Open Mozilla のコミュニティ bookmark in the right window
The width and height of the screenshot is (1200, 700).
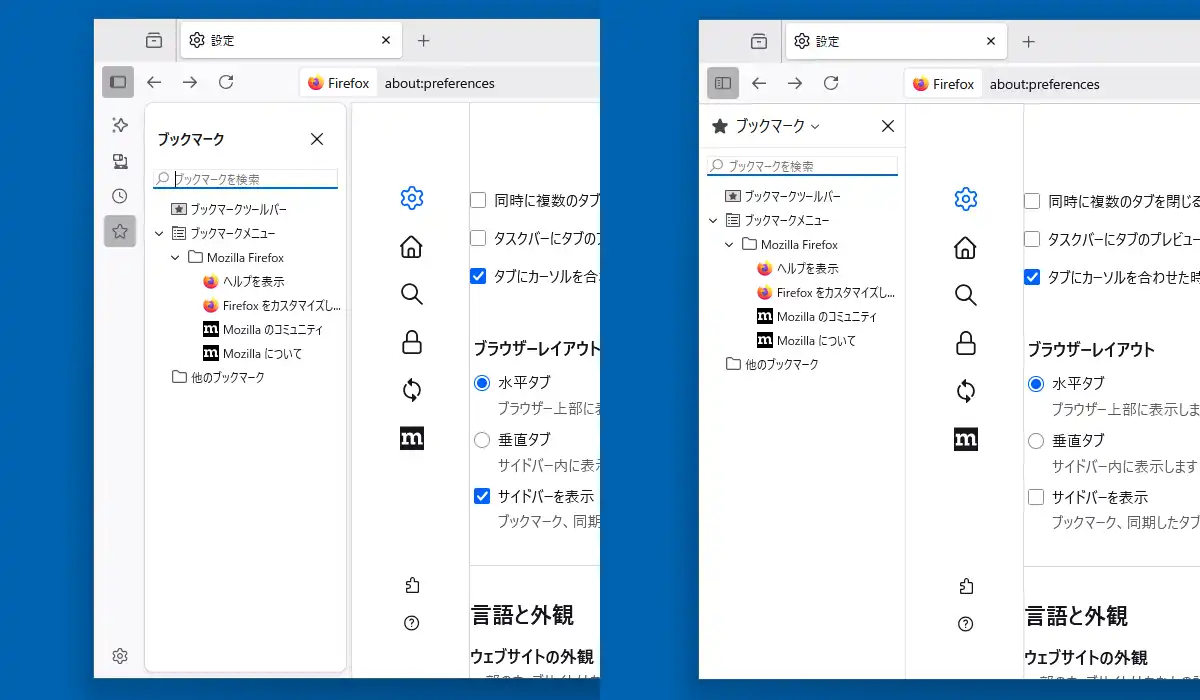pyautogui.click(x=817, y=316)
